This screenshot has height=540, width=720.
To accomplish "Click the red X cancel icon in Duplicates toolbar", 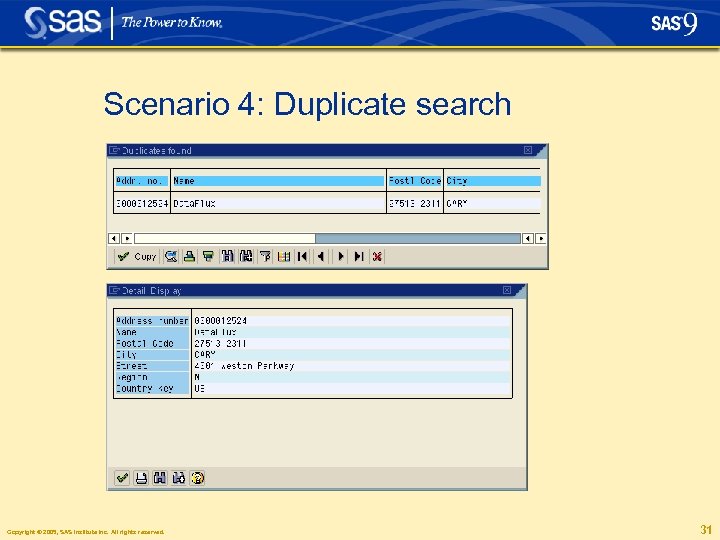I will pos(377,256).
